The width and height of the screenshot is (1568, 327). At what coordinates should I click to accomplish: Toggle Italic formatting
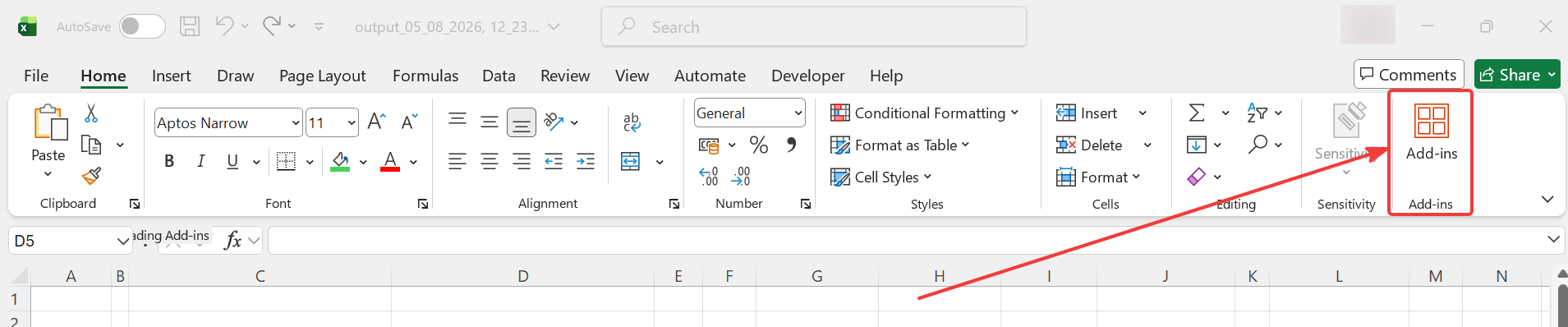pyautogui.click(x=200, y=162)
